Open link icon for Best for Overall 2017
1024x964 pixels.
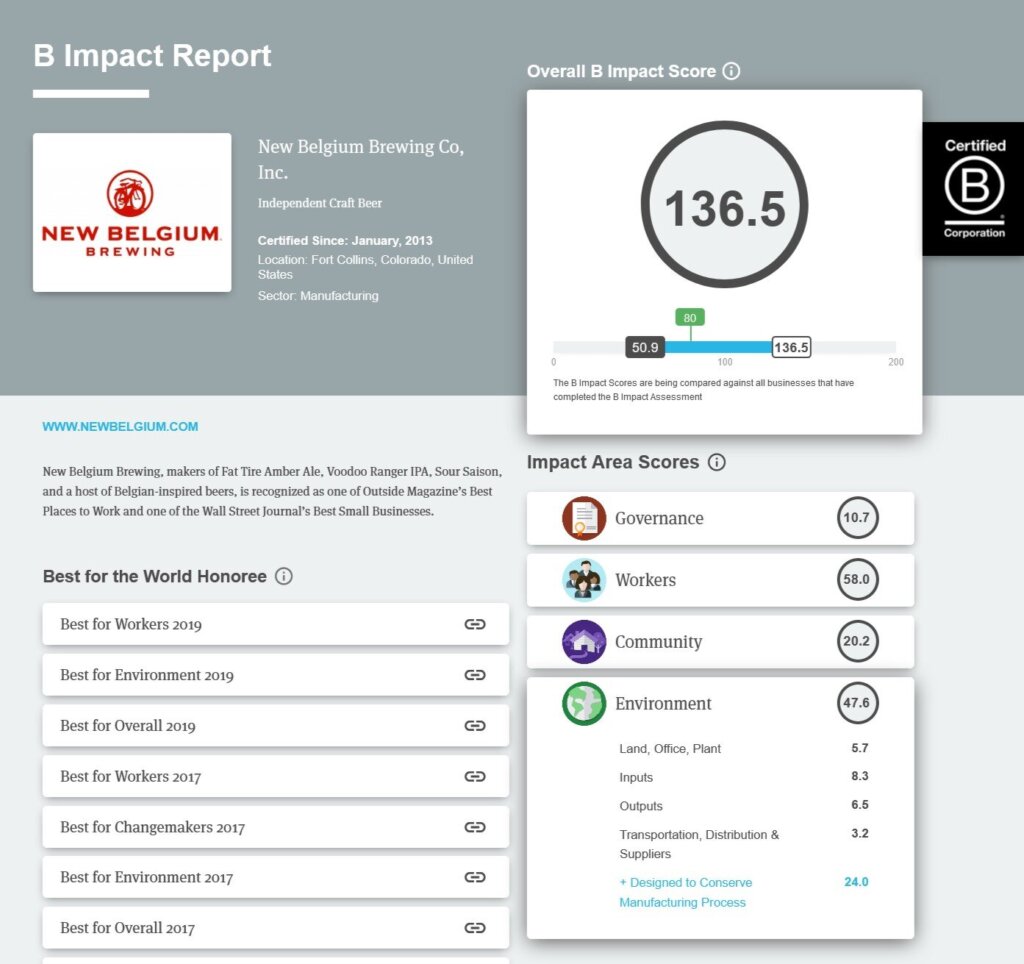tap(475, 927)
